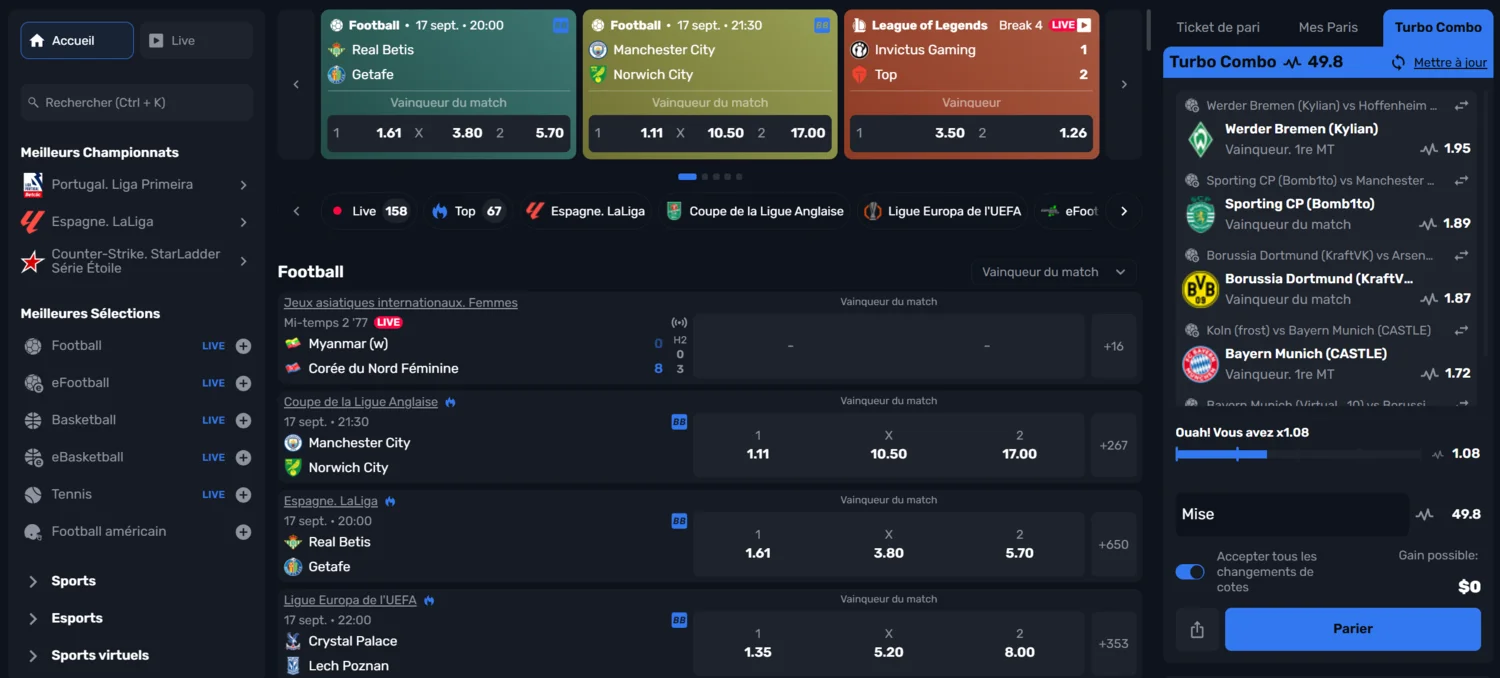
Task: Click the refresh icon beside Mettre à jour
Action: [1398, 62]
